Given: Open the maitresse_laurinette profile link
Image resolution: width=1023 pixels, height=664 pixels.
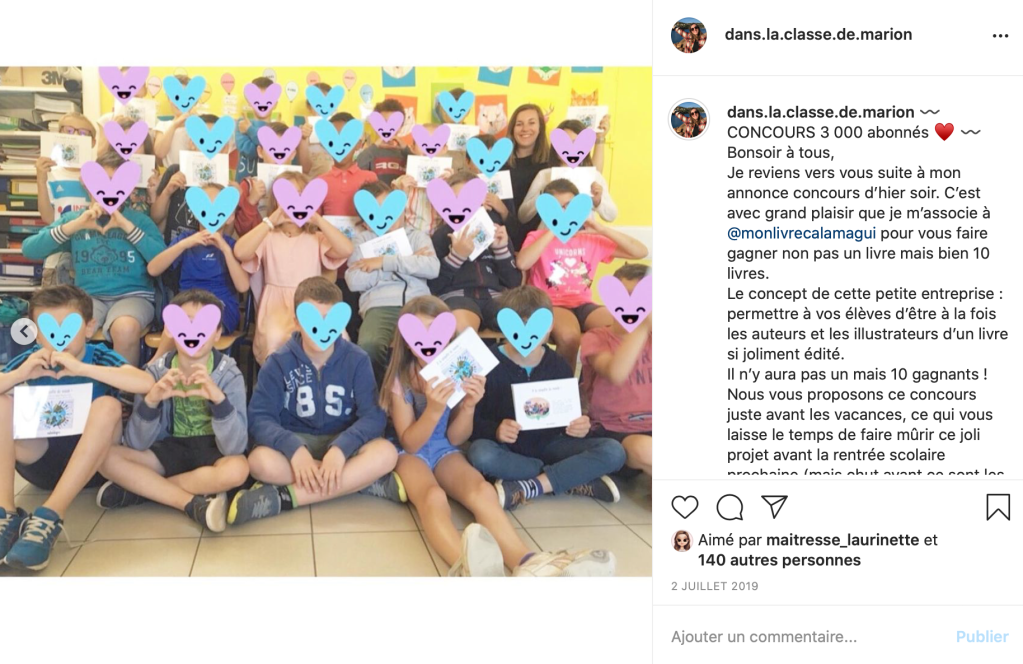Looking at the screenshot, I should [x=842, y=540].
